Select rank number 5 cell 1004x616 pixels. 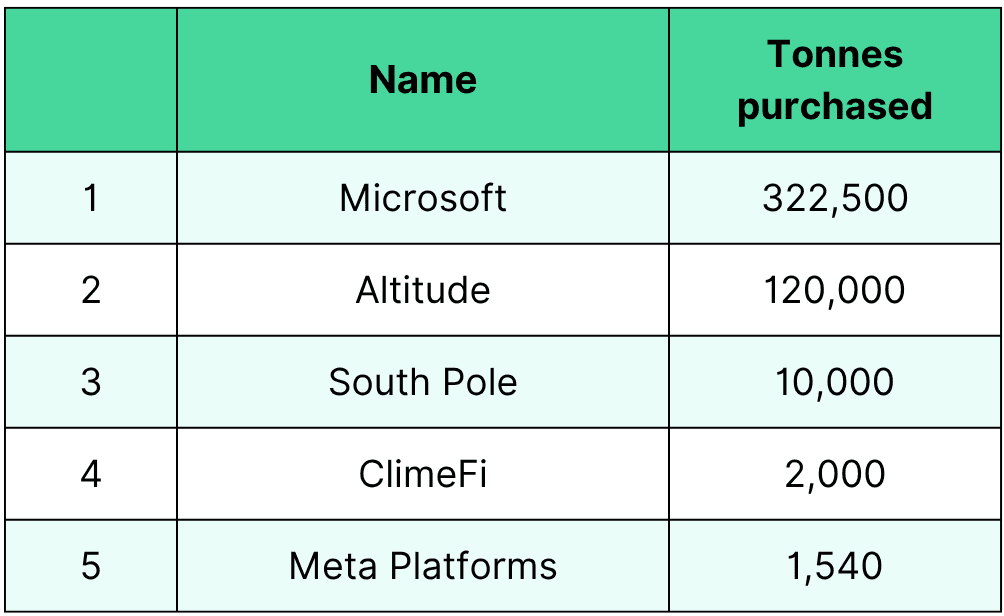91,566
